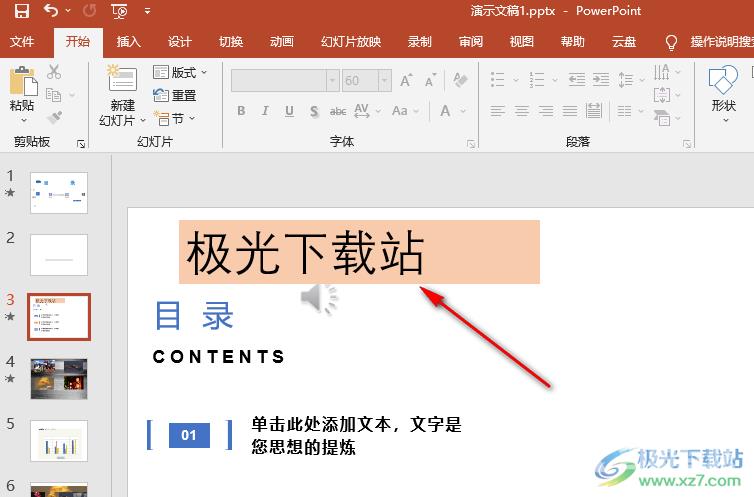The height and width of the screenshot is (497, 754).
Task: Toggle Align Left paragraph
Action: tap(497, 112)
